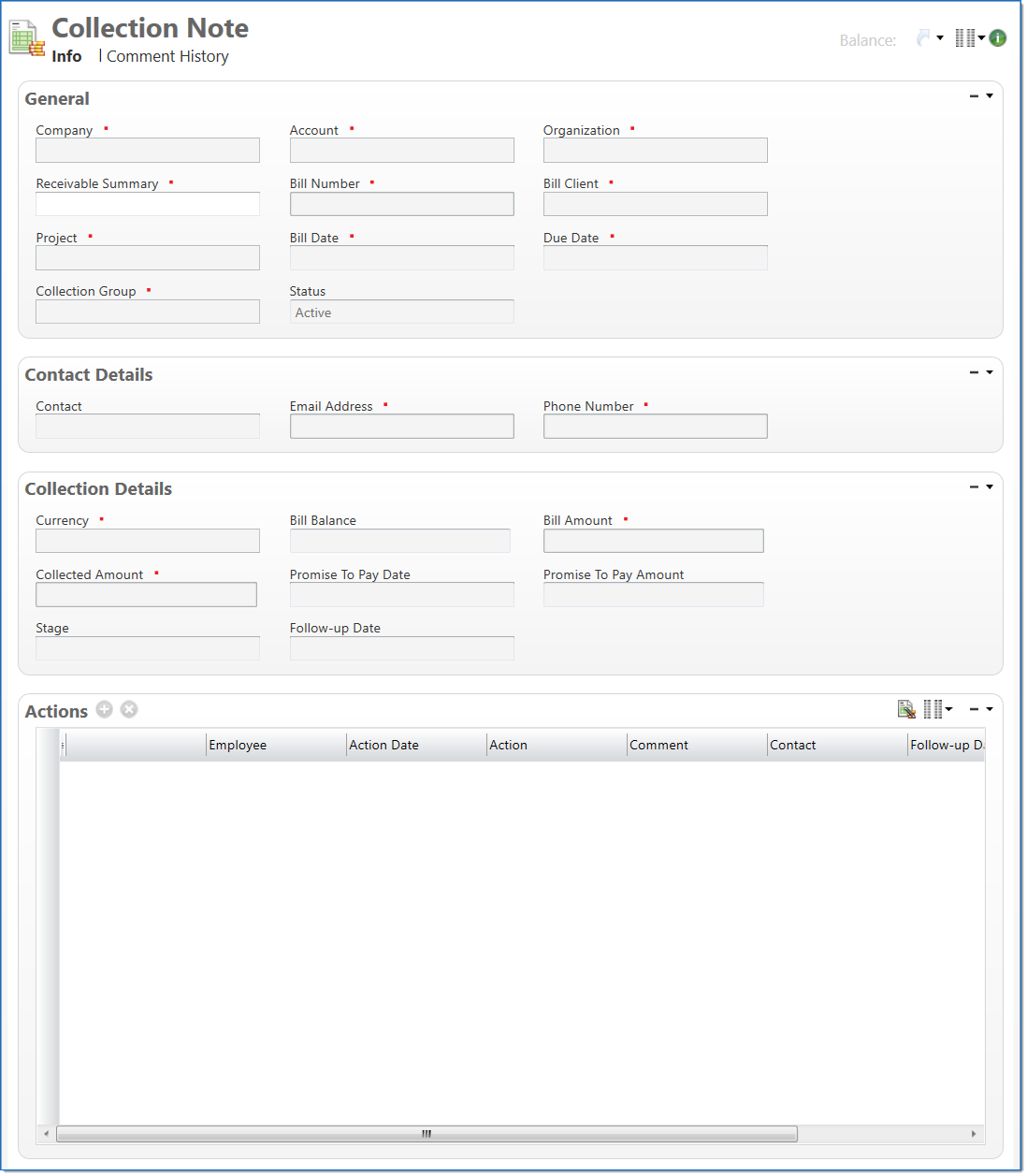The height and width of the screenshot is (1176, 1027).
Task: Click the Comment column header
Action: point(696,746)
